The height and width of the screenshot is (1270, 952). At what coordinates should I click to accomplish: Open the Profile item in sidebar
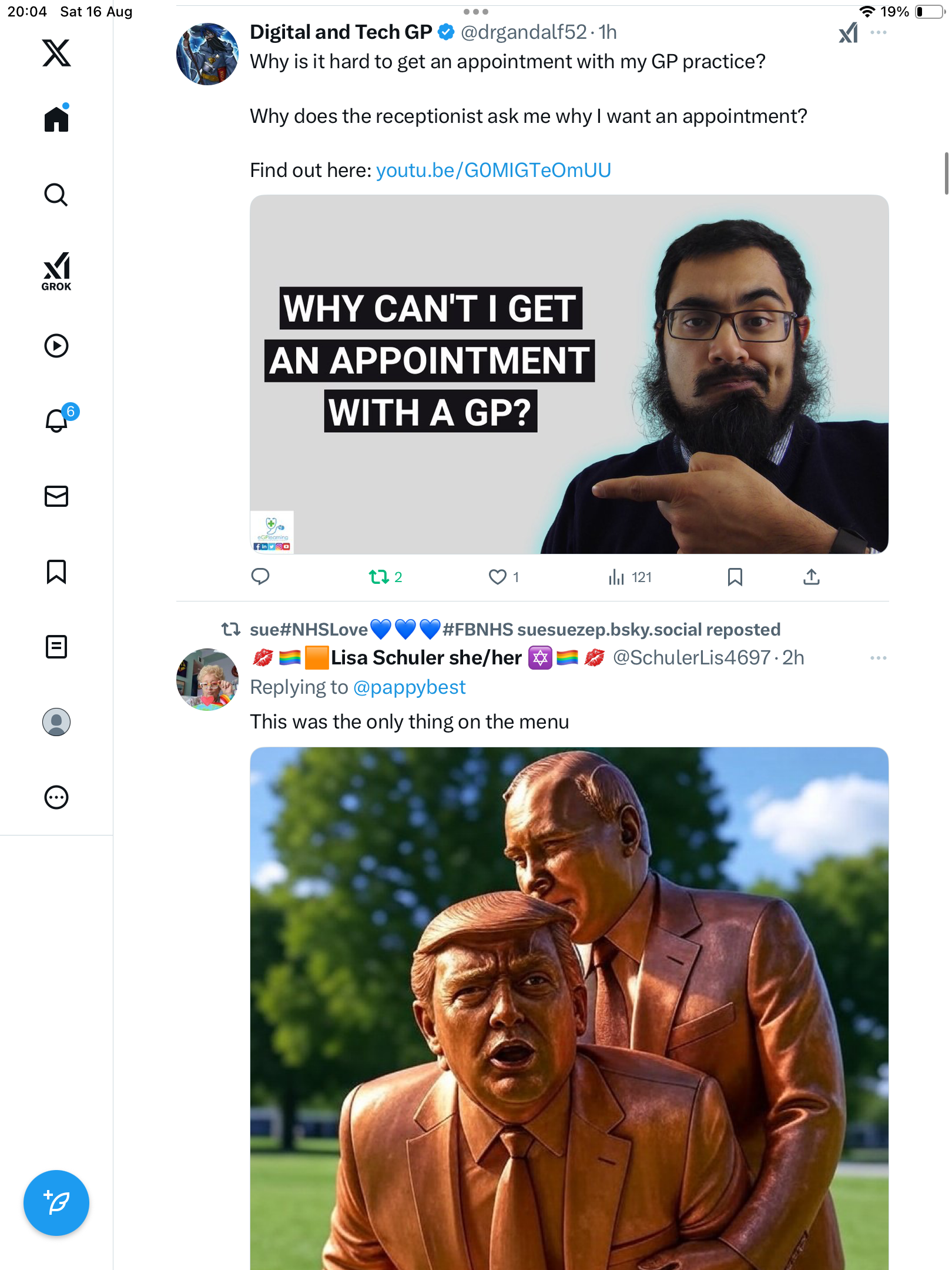coord(56,722)
